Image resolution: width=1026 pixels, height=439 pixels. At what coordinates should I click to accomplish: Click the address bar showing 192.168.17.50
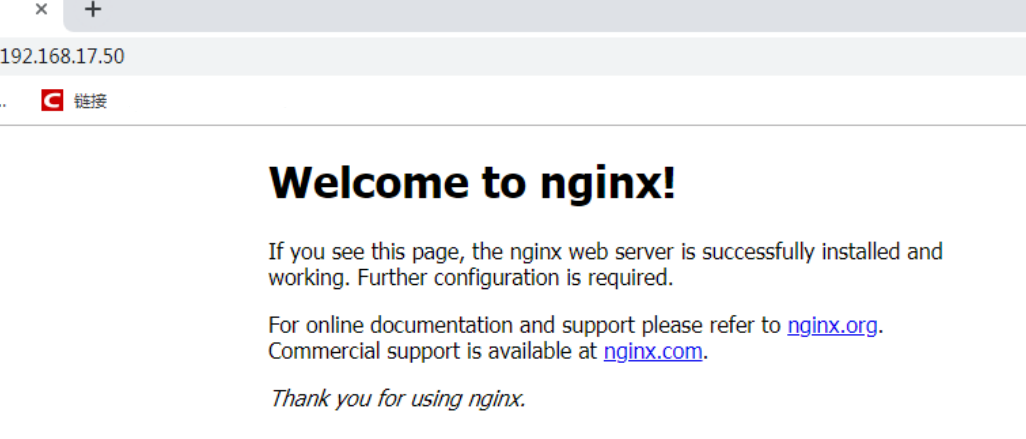[x=513, y=56]
